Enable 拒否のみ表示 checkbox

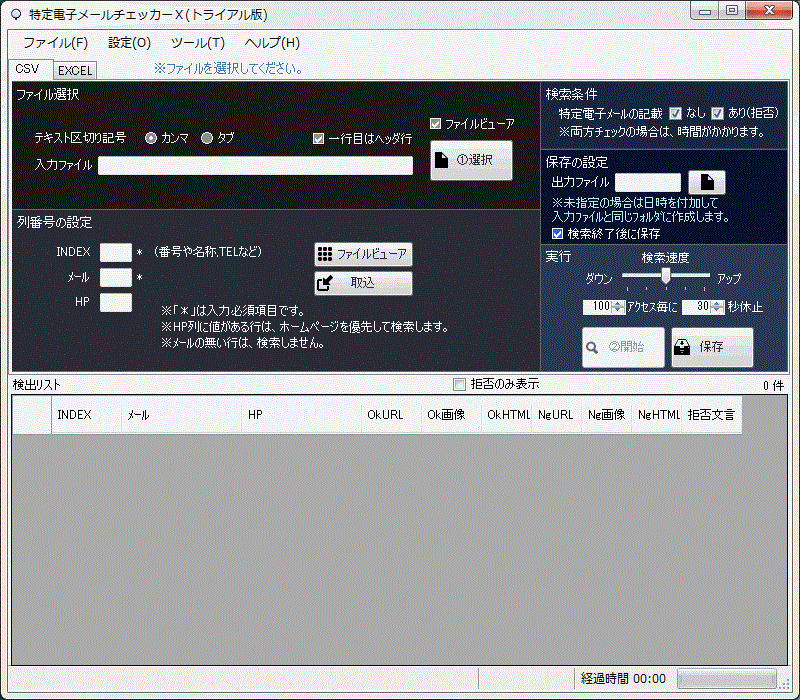click(x=459, y=384)
